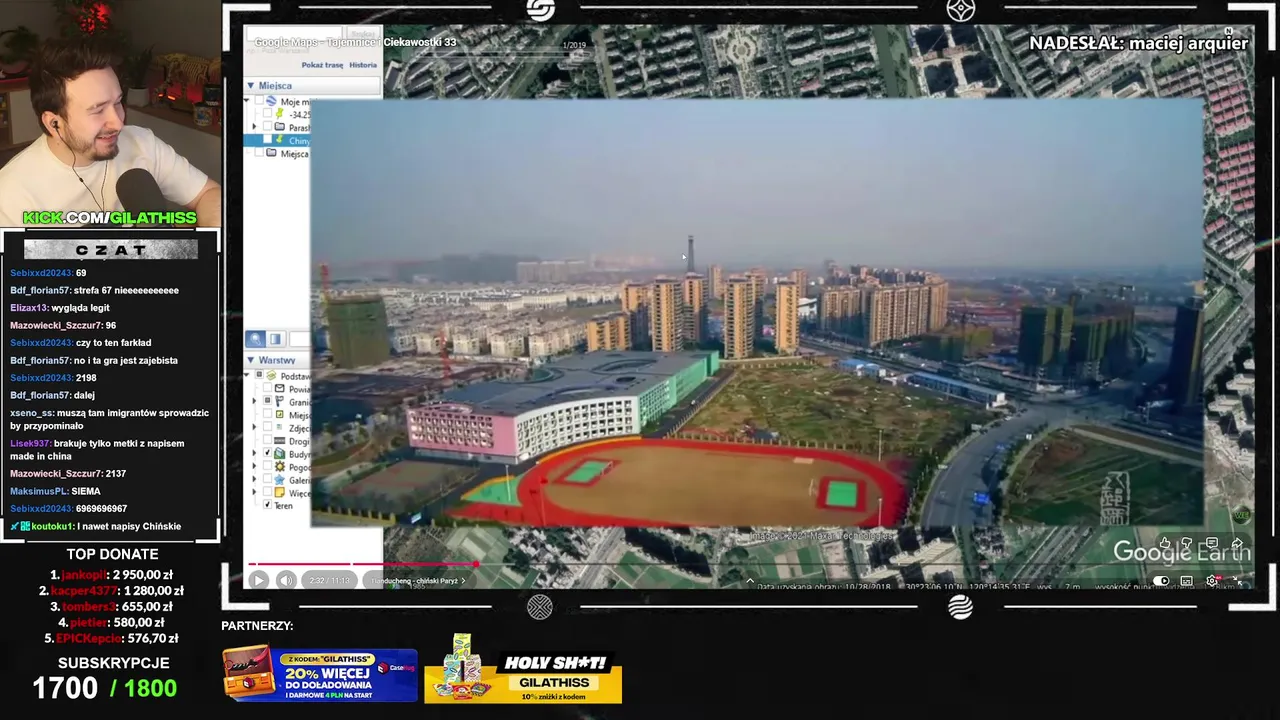The image size is (1280, 720).
Task: Click the yellow note icon of Więcej layer
Action: click(280, 493)
